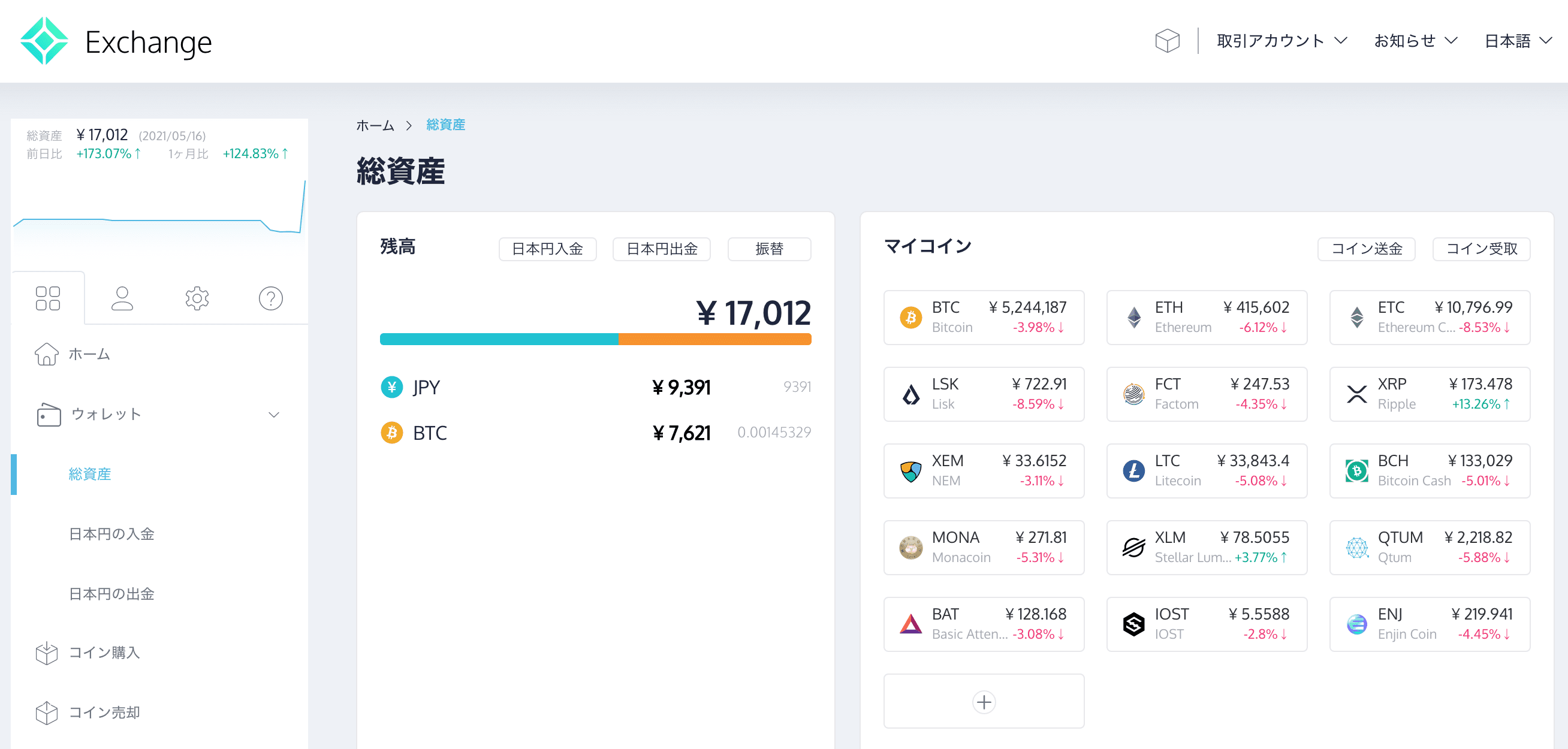Click the help question-mark icon
This screenshot has width=1568, height=749.
pos(270,298)
